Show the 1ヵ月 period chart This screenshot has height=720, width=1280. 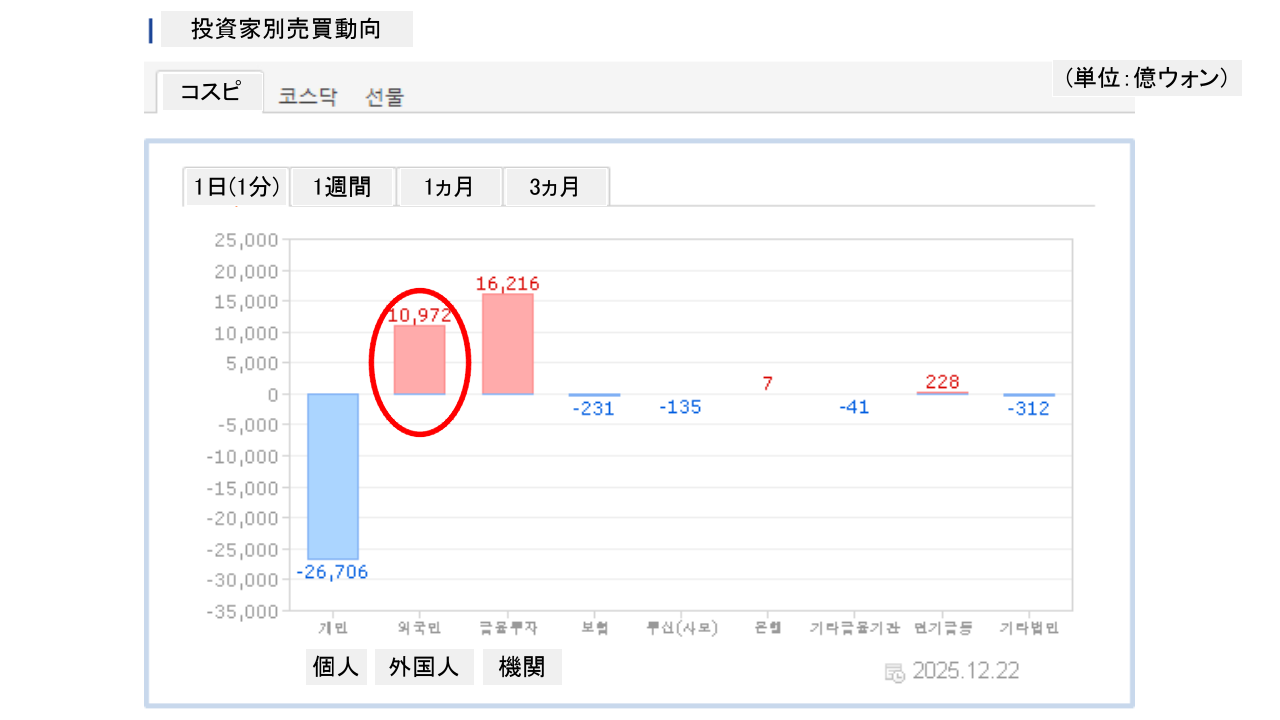tap(449, 187)
